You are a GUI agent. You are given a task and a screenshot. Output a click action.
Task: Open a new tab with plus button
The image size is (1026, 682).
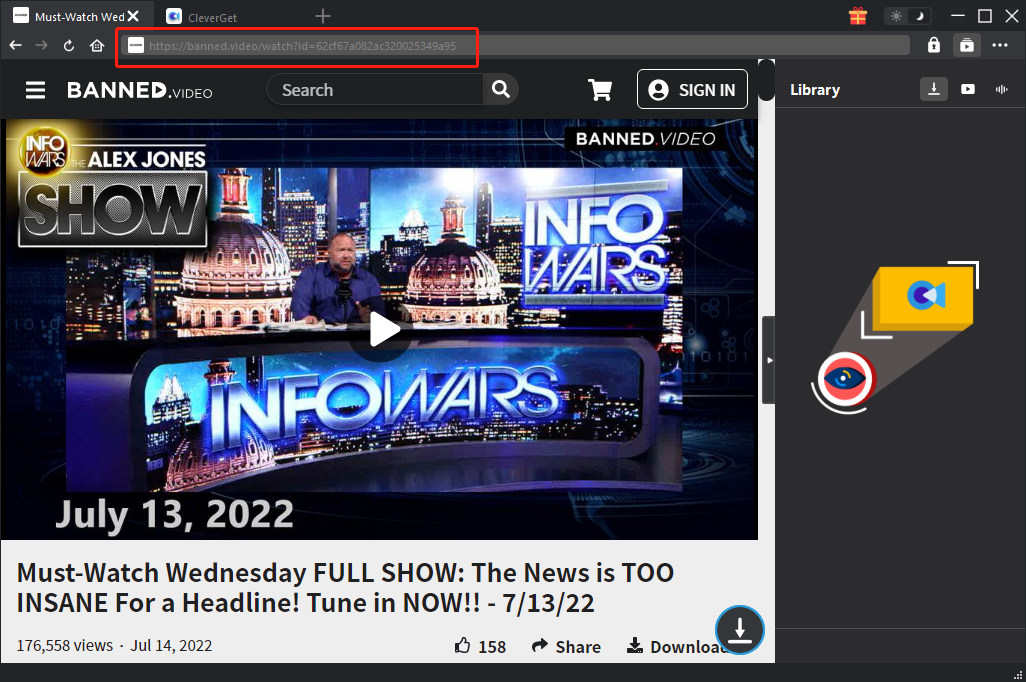(x=322, y=16)
